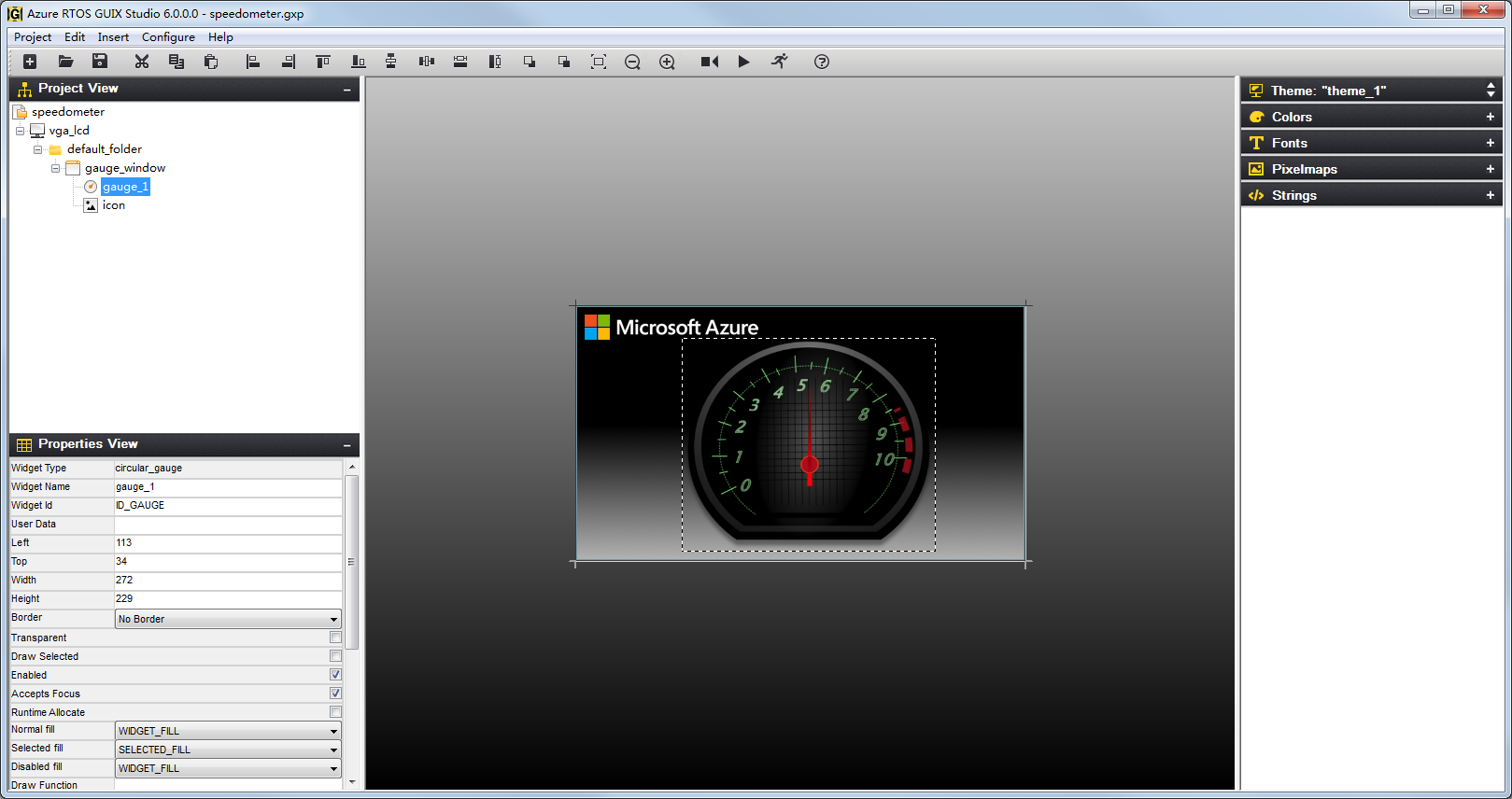Select the gauge_1 tree item
Viewport: 1512px width, 799px height.
(x=125, y=187)
